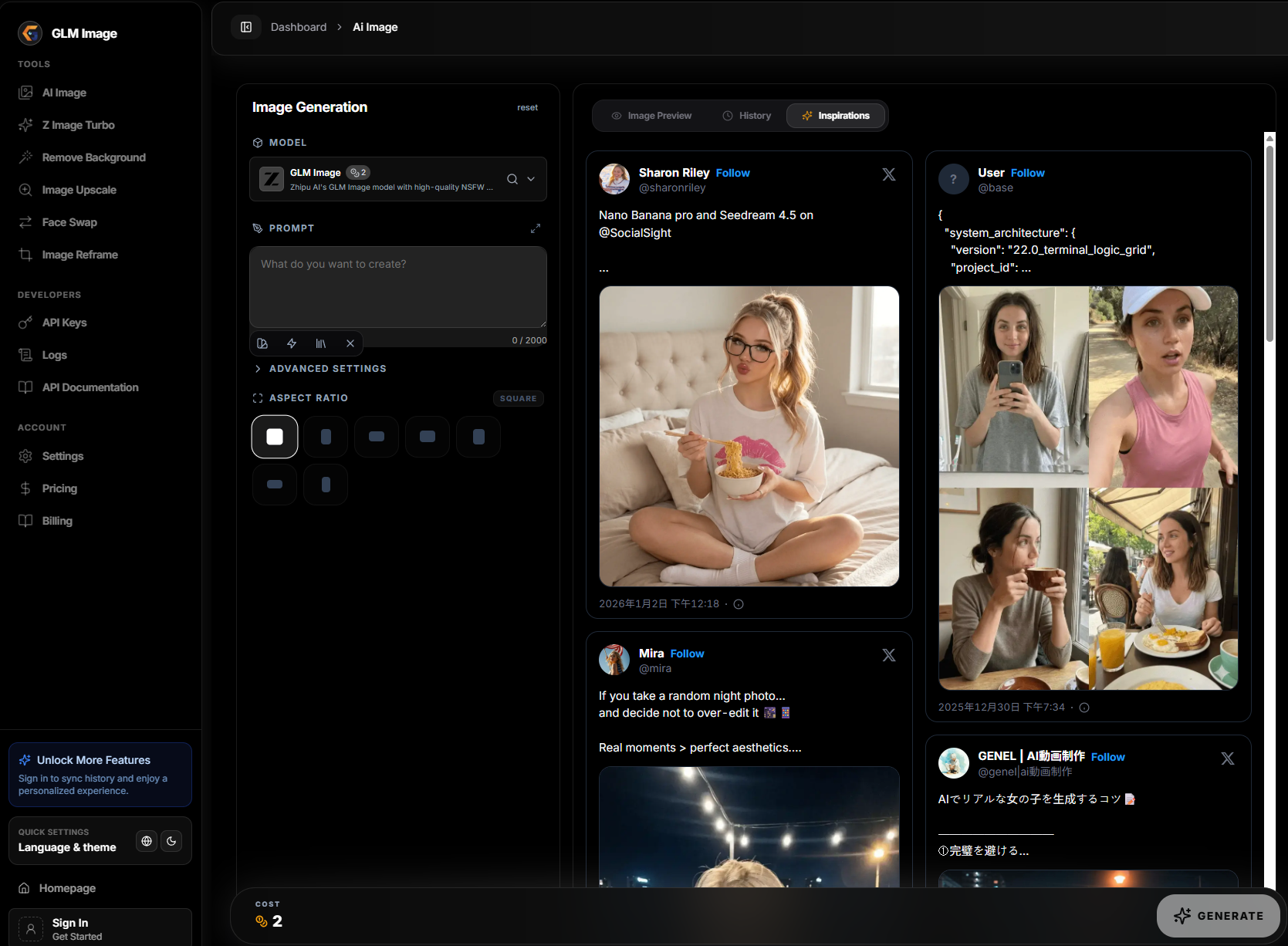
Task: Click the Generate button
Action: coord(1218,916)
